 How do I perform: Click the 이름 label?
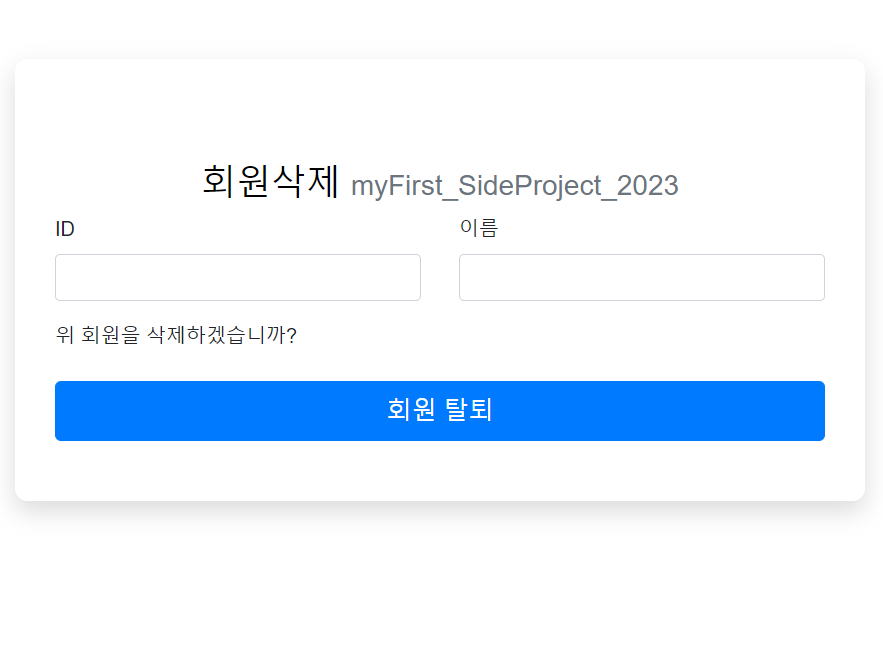479,228
